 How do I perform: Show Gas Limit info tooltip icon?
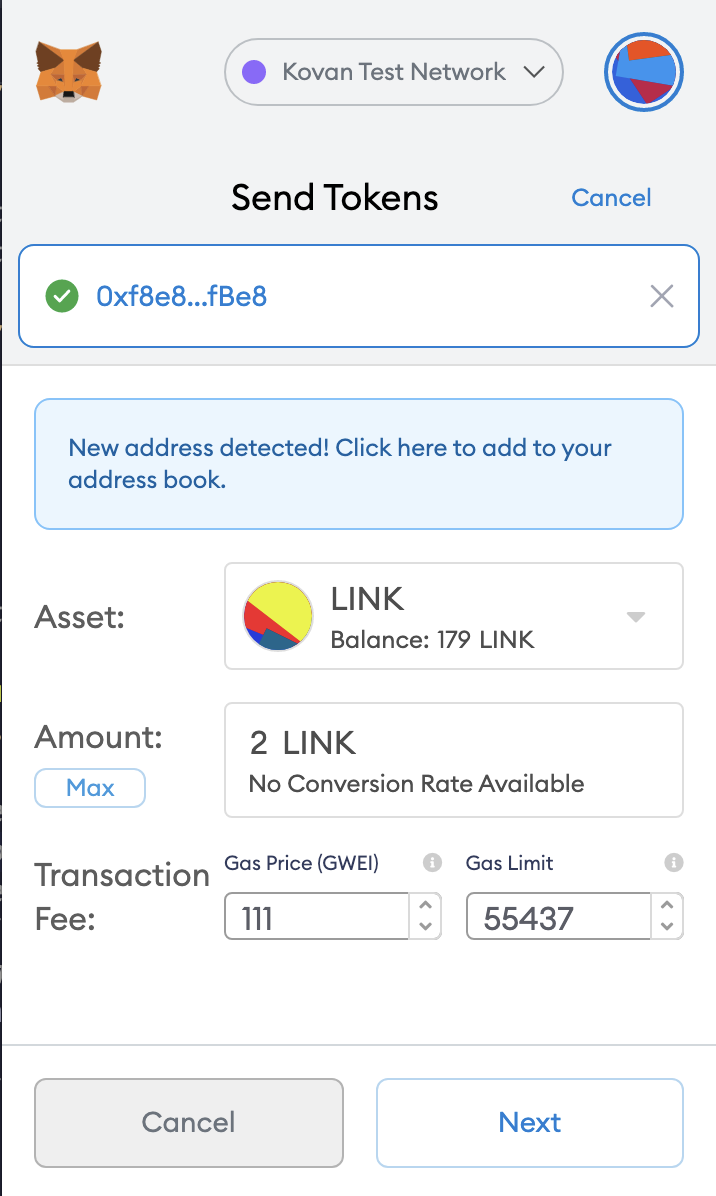pyautogui.click(x=673, y=863)
